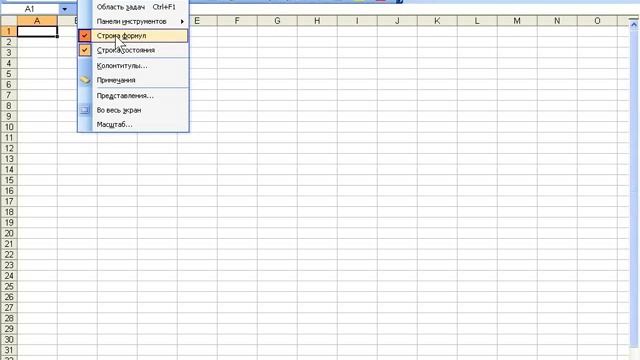Select row 2 header
The height and width of the screenshot is (360, 640).
[9, 42]
